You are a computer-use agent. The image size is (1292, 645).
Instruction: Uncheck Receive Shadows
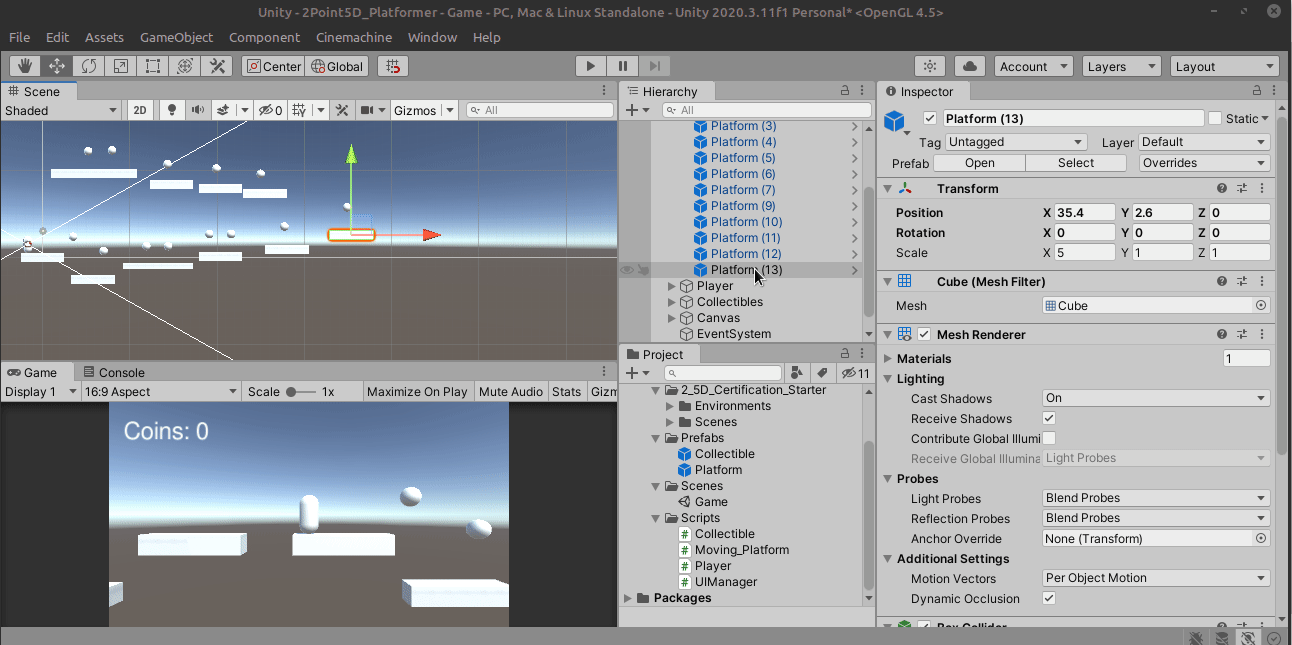coord(1049,418)
